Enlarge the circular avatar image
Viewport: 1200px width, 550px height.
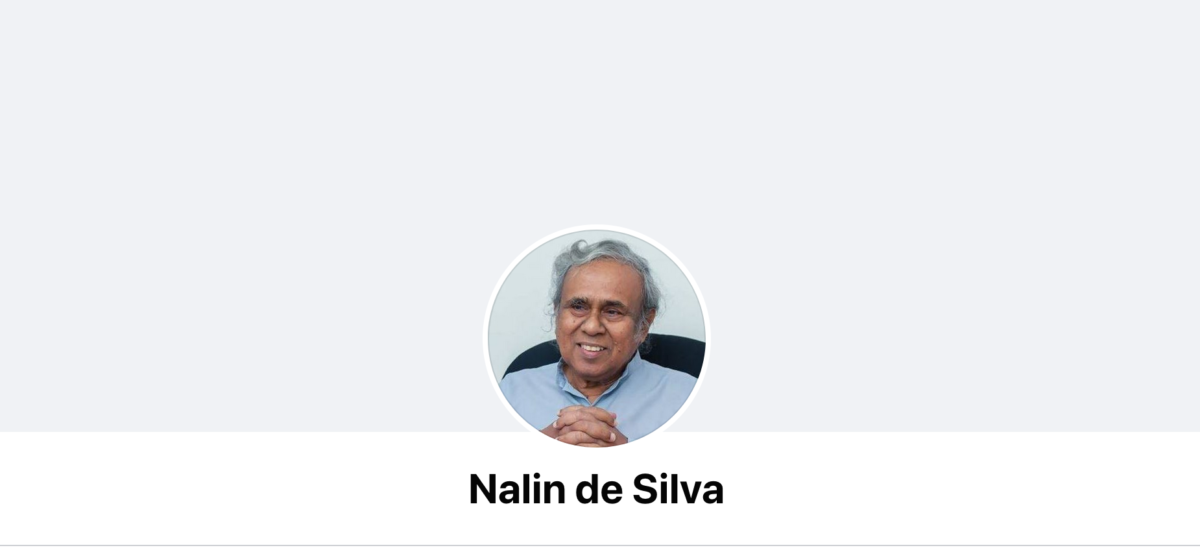pyautogui.click(x=597, y=337)
